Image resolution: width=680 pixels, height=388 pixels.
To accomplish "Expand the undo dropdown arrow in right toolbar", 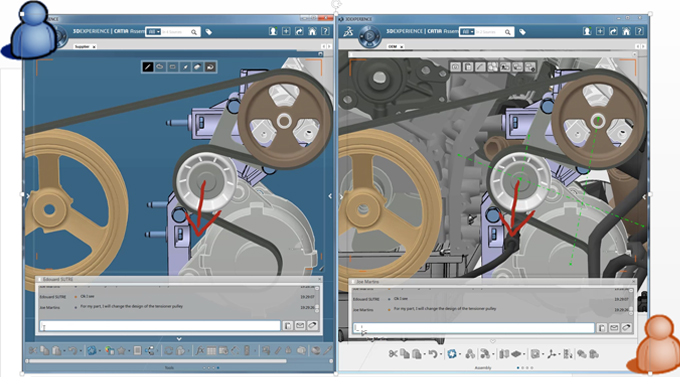I will tap(441, 355).
